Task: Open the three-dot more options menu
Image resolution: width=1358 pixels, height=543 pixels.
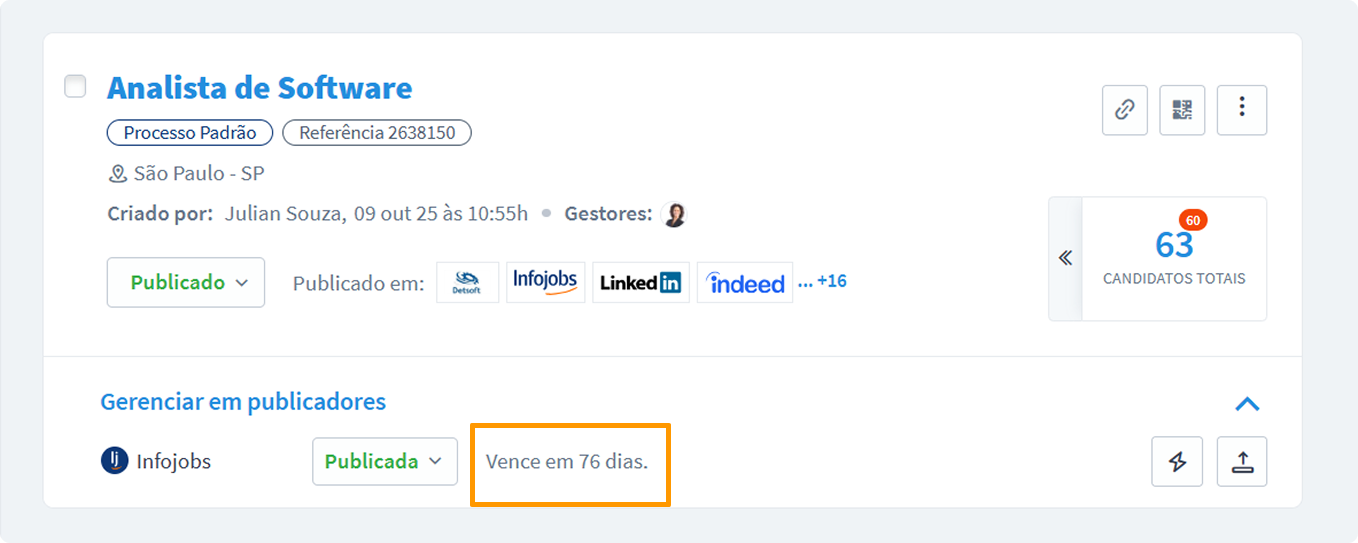Action: point(1242,110)
